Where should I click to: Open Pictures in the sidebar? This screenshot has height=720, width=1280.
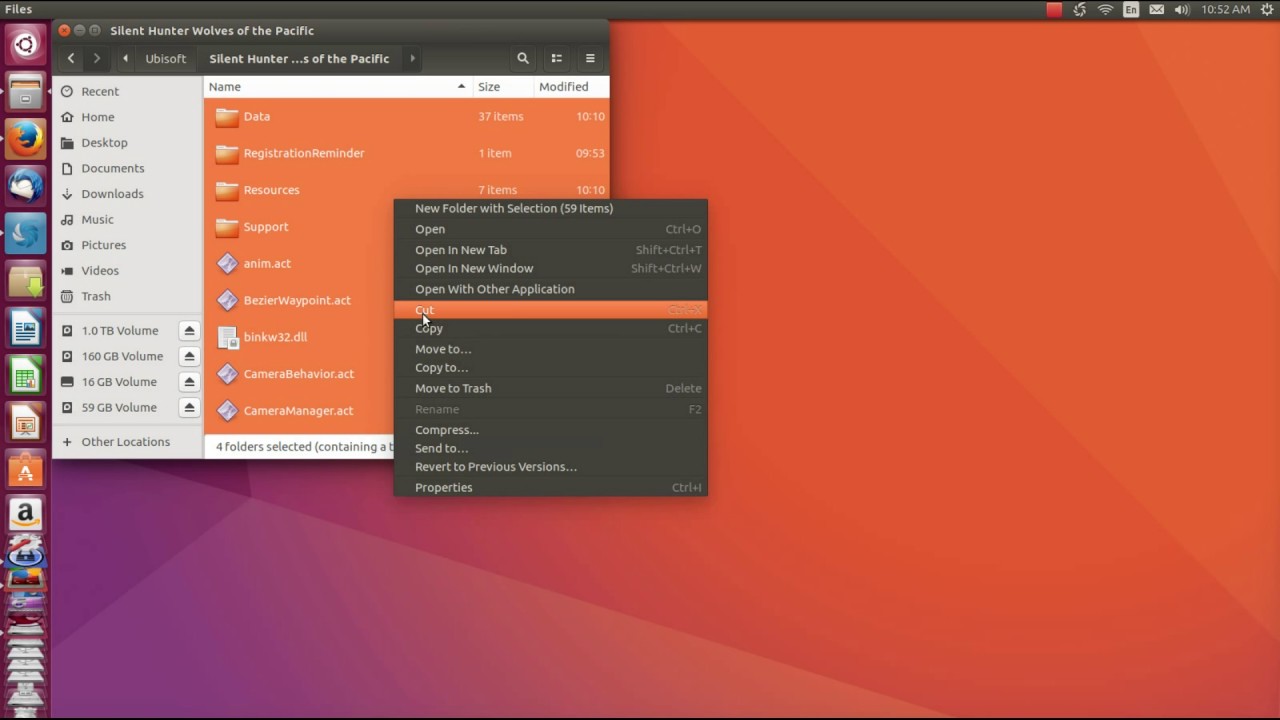click(128, 245)
